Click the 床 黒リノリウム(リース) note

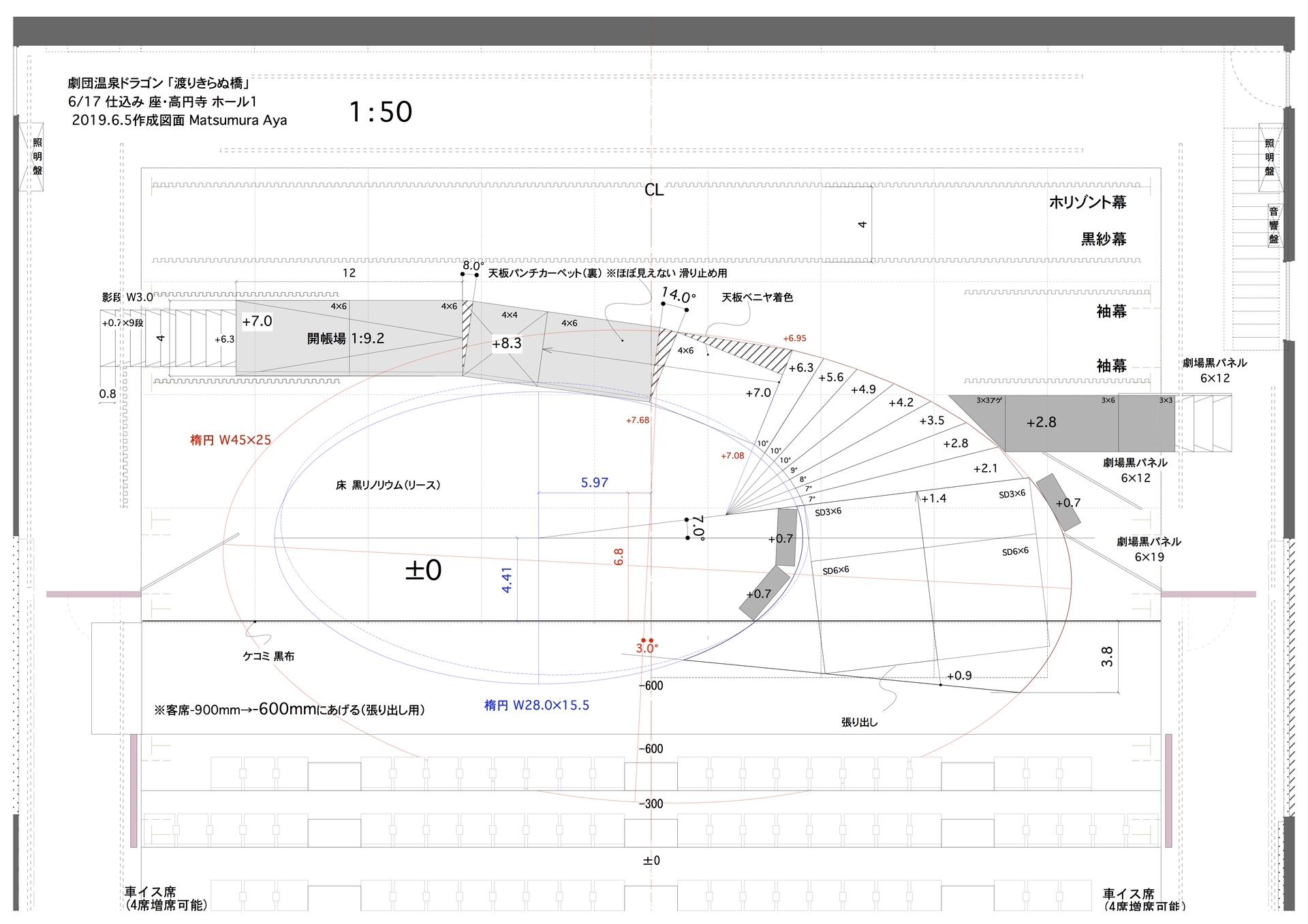(x=388, y=485)
